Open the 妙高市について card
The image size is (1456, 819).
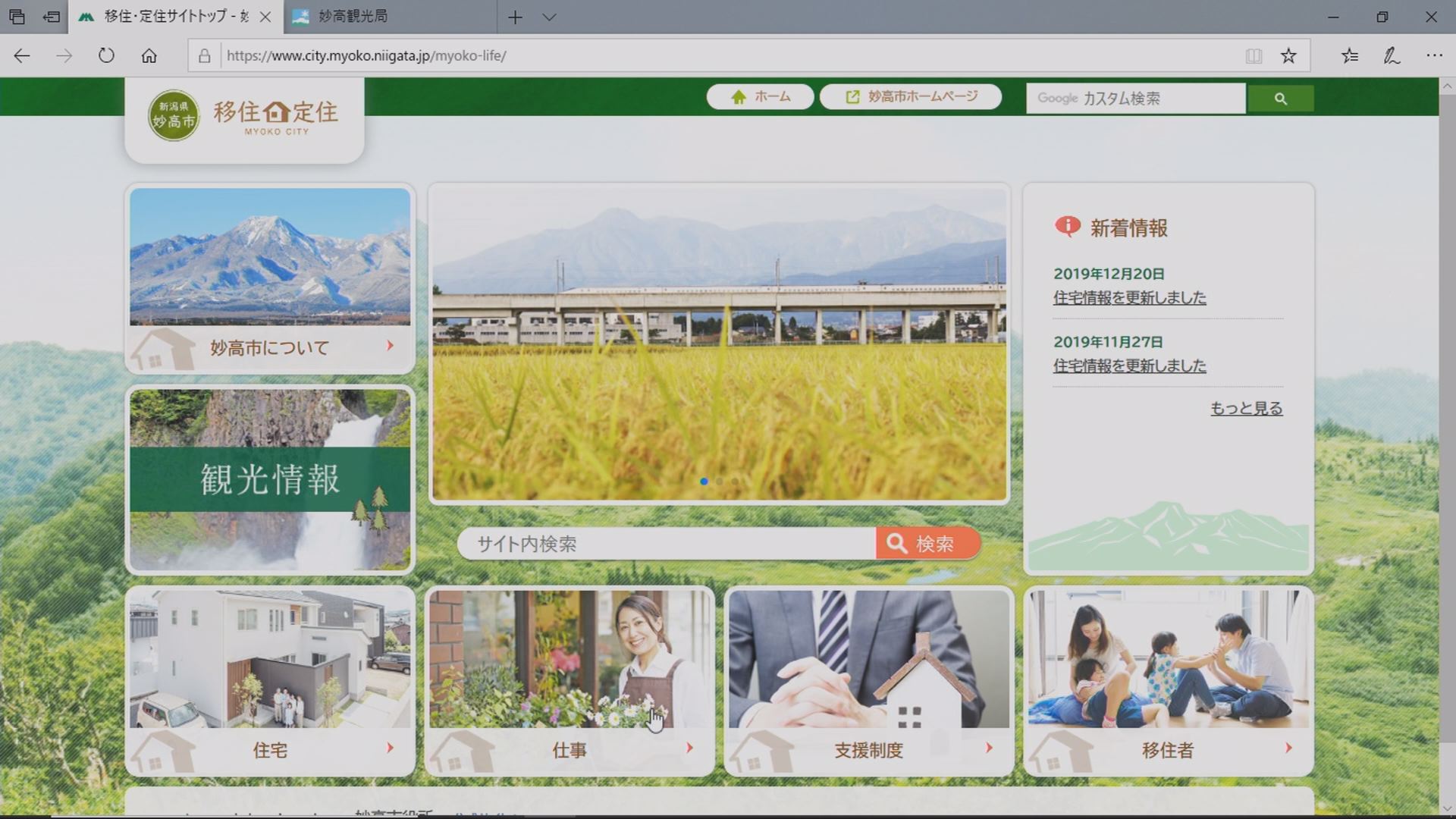270,278
